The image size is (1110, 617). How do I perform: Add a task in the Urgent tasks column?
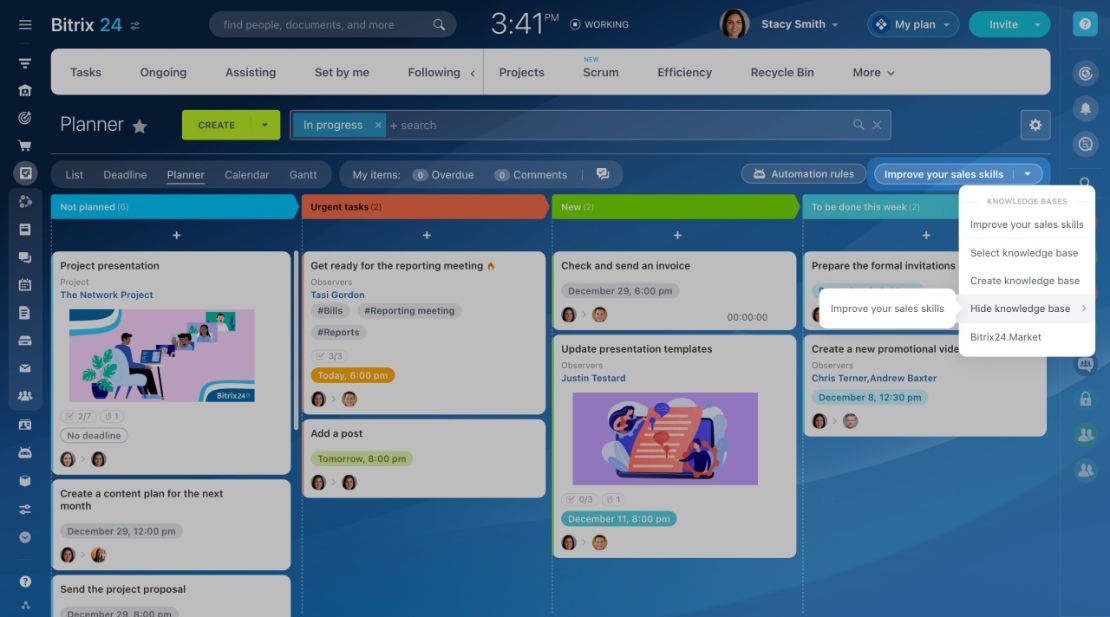point(427,235)
